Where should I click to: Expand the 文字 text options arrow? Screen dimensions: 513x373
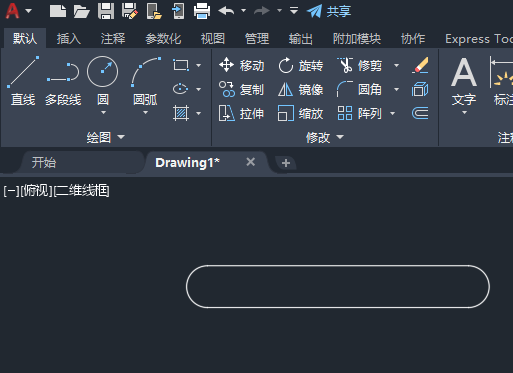tap(464, 113)
